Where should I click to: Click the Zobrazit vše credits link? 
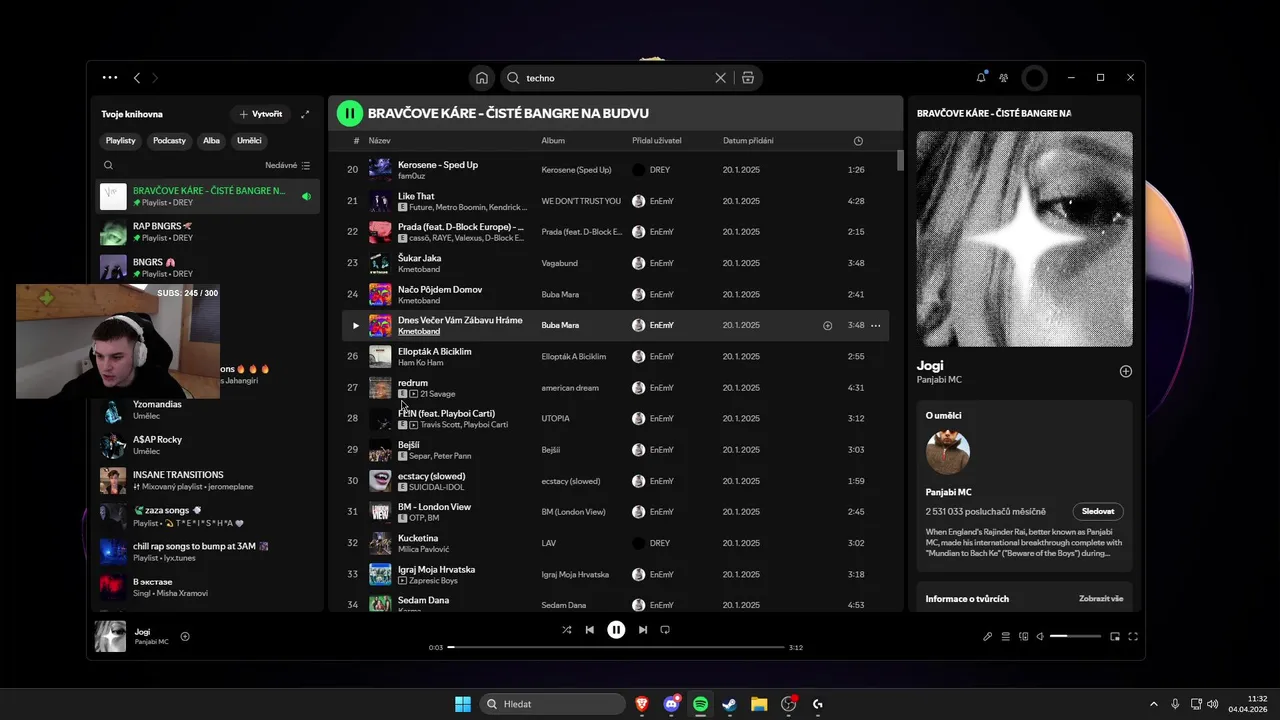point(1101,599)
